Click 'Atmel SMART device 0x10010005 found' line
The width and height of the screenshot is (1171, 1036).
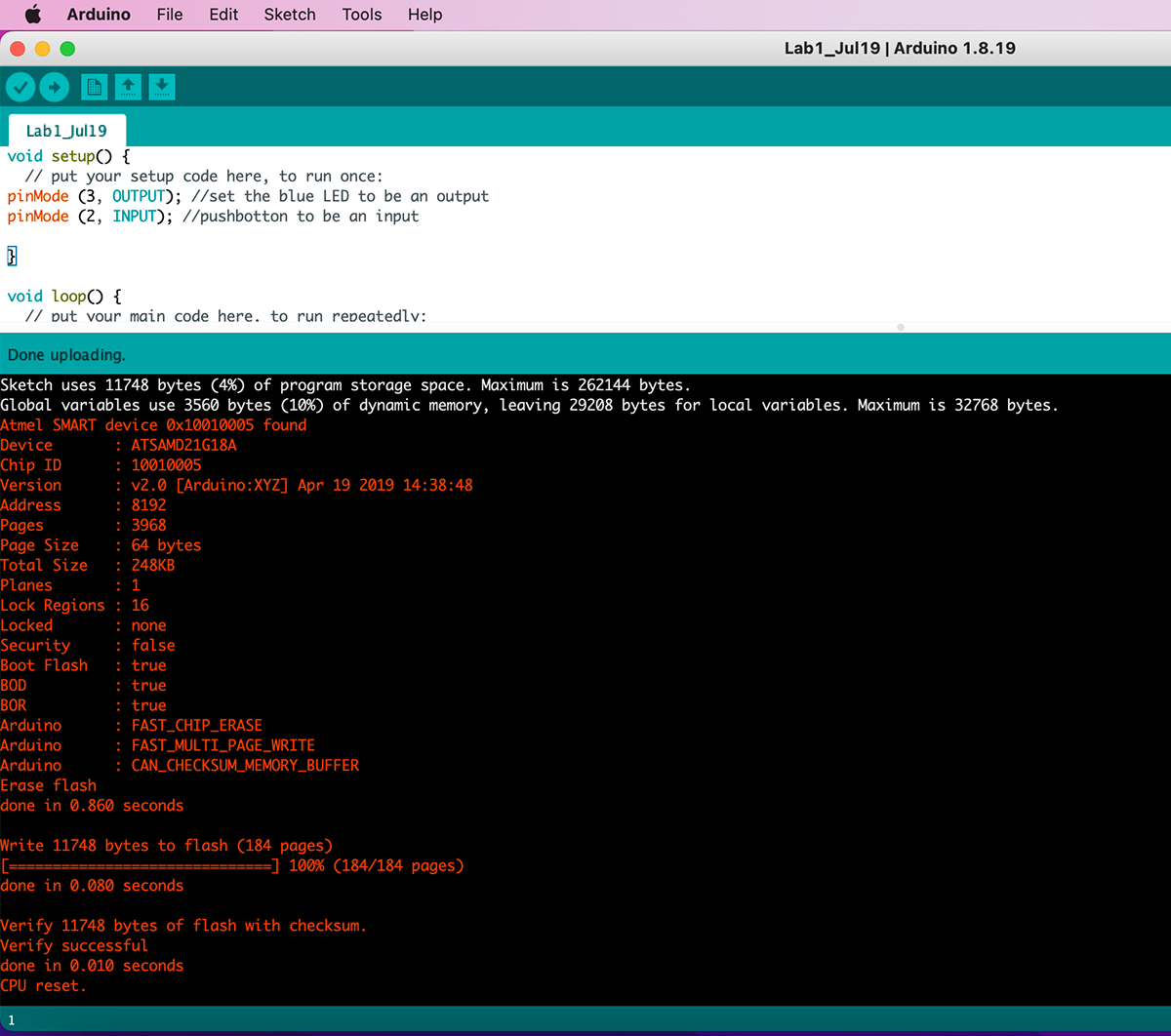click(153, 425)
